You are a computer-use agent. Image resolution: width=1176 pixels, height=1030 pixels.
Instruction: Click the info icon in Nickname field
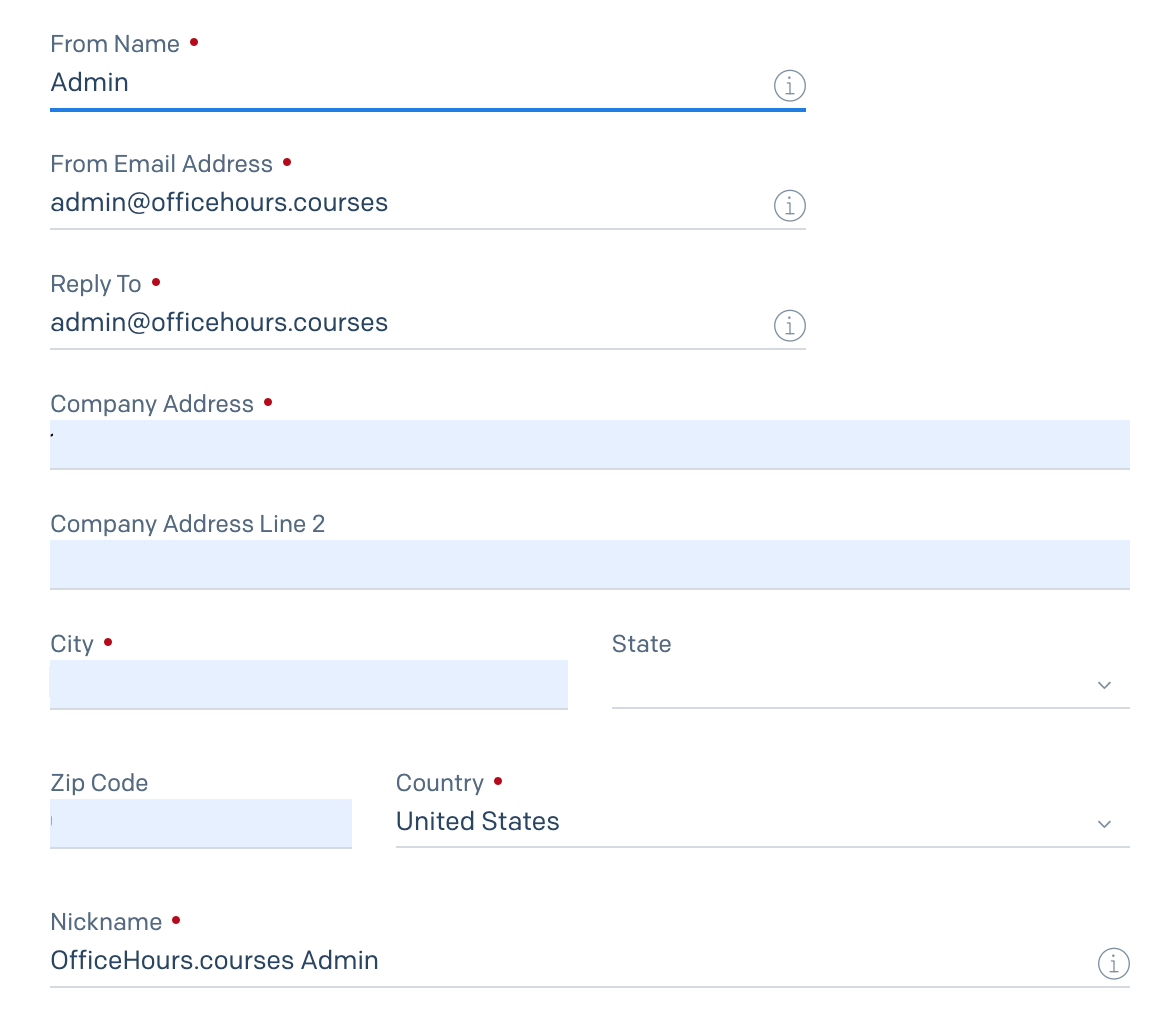(1113, 964)
